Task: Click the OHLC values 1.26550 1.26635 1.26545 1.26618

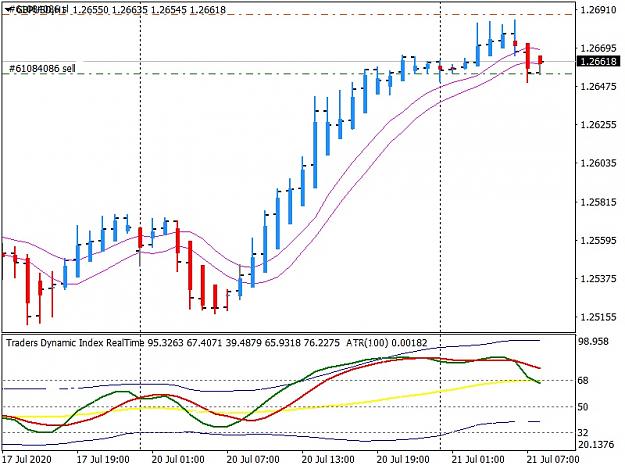Action: [x=149, y=10]
